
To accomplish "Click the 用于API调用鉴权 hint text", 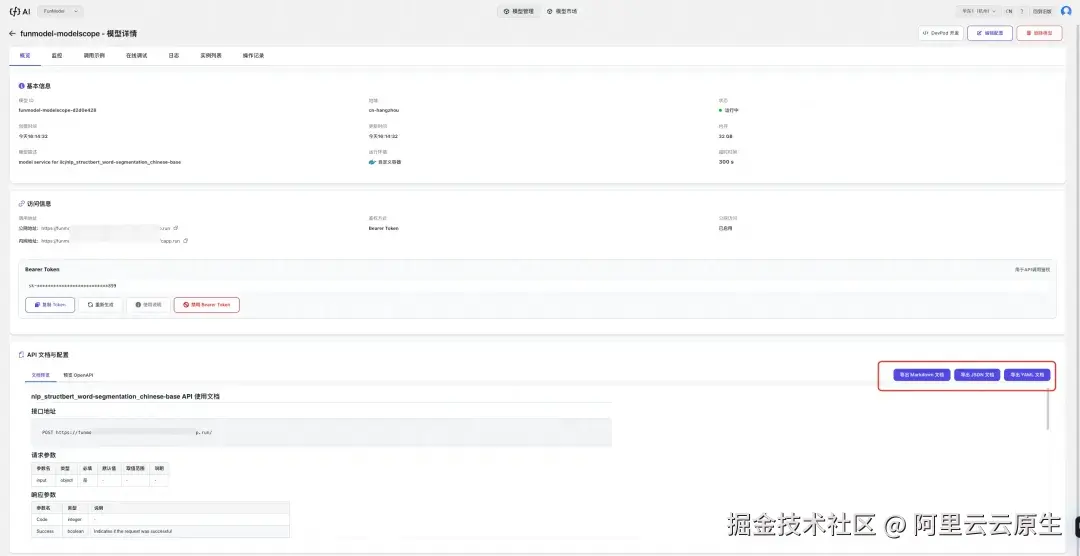I will pyautogui.click(x=1032, y=269).
